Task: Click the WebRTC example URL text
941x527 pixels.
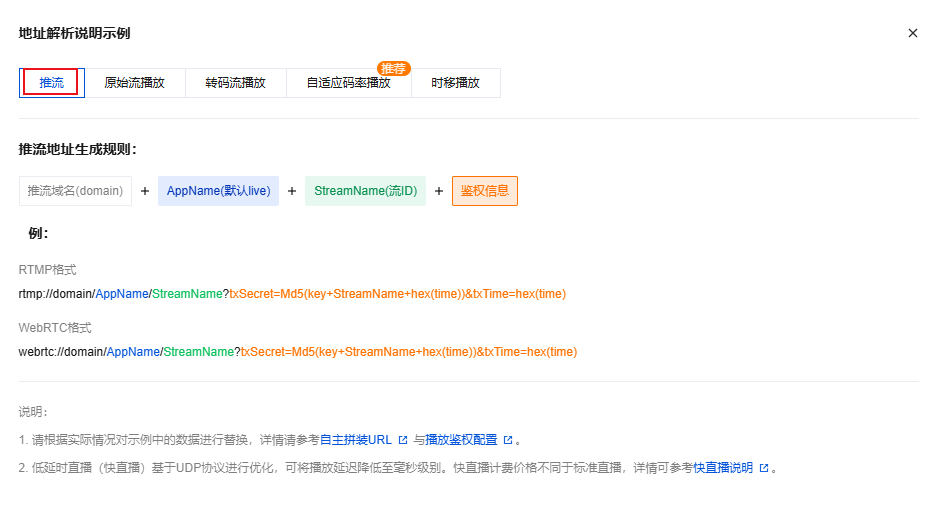Action: 297,352
